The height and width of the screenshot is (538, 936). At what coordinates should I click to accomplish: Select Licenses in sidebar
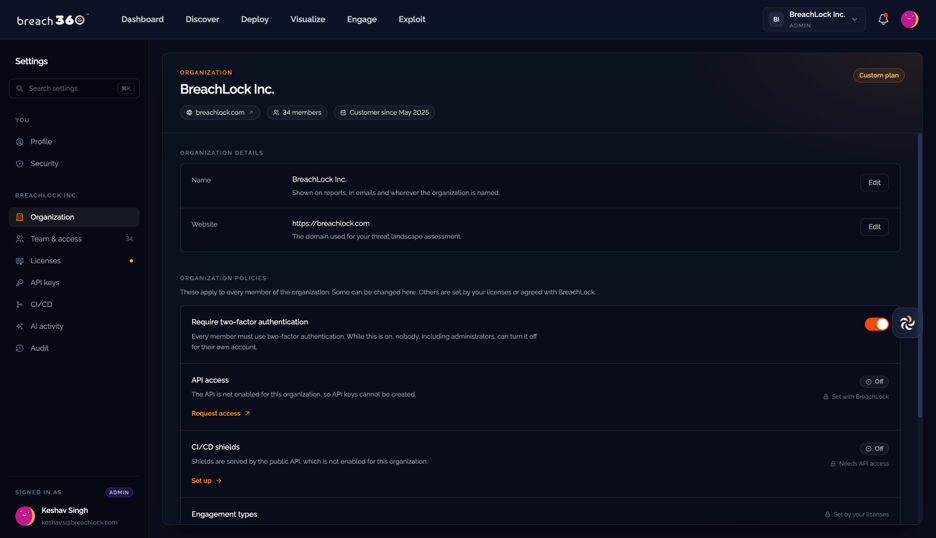tap(74, 261)
